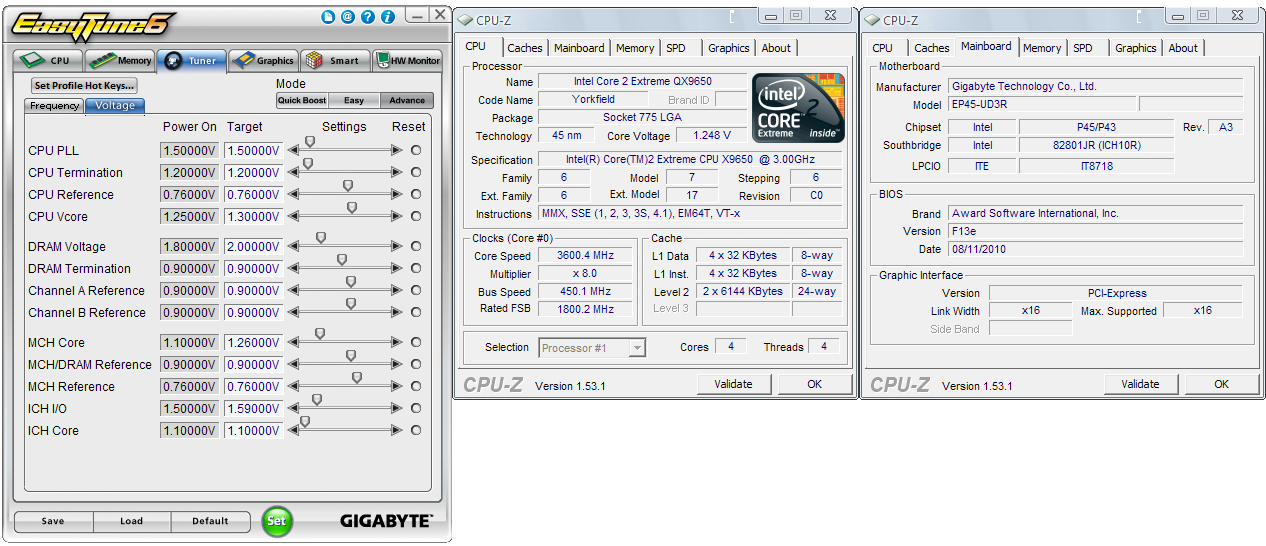Click the Intel Core 2 Extreme logo
The width and height of the screenshot is (1266, 546).
coord(799,107)
